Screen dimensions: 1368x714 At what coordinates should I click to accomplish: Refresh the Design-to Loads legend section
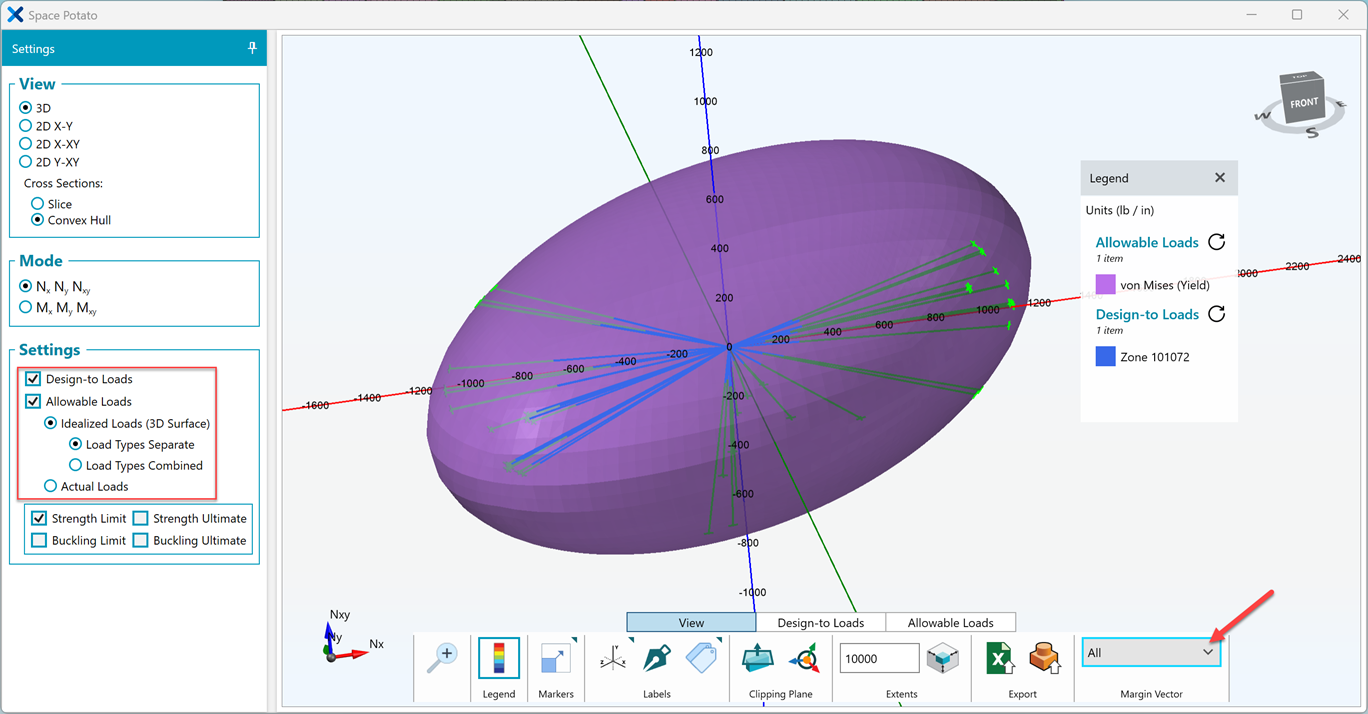[x=1216, y=314]
